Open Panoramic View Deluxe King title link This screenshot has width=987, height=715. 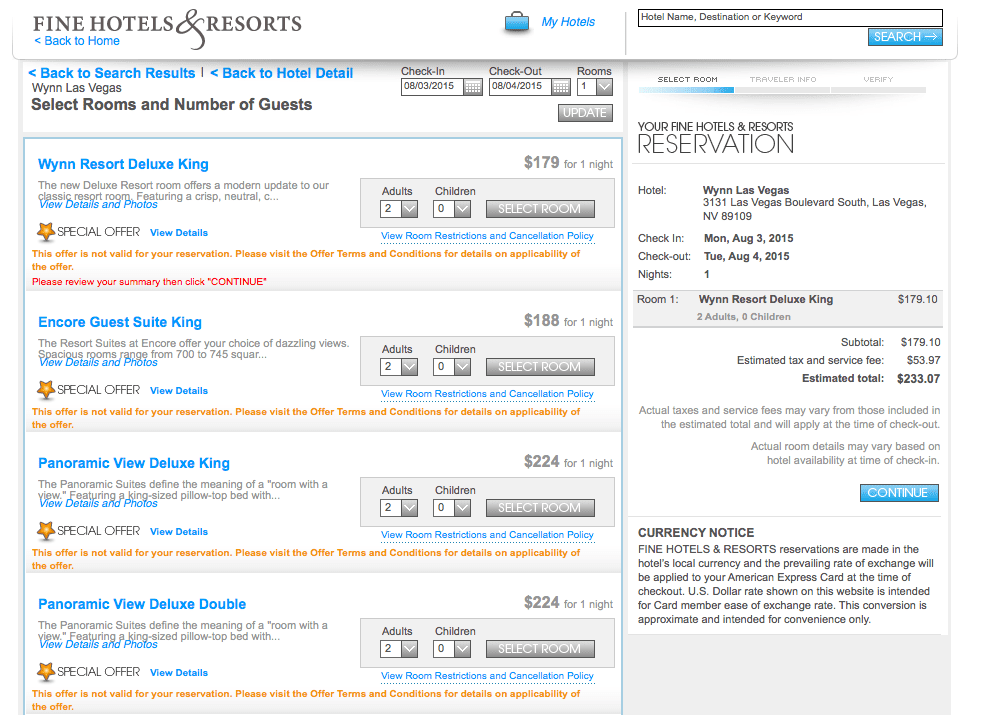(134, 463)
